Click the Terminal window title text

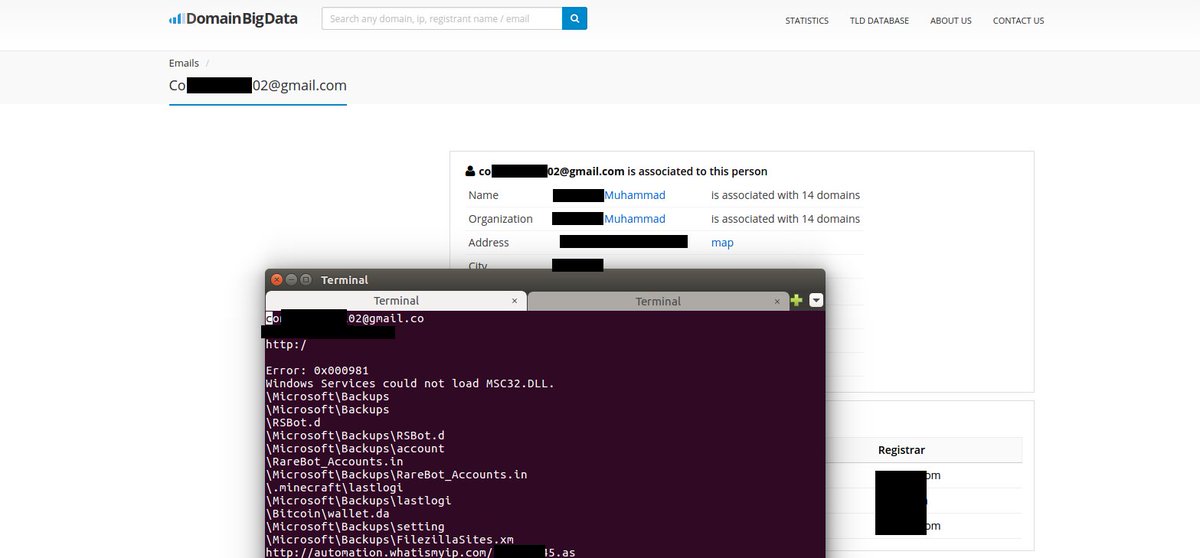pyautogui.click(x=345, y=280)
